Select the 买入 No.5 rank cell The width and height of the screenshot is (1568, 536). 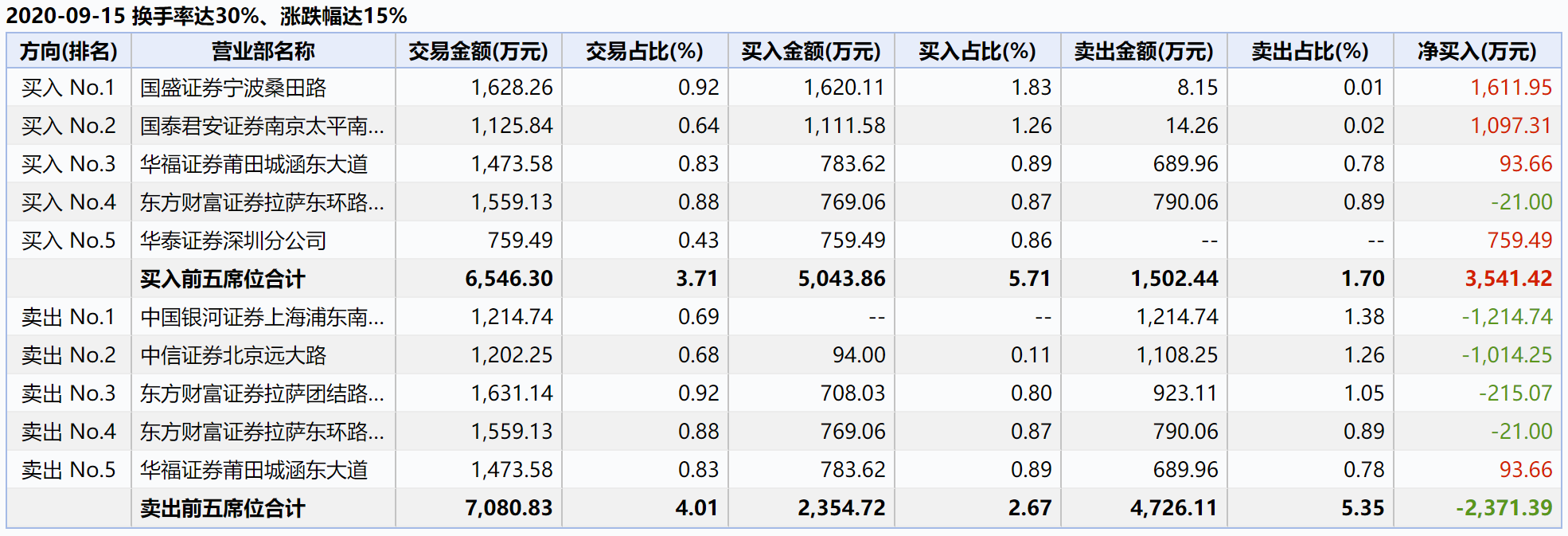(x=68, y=241)
